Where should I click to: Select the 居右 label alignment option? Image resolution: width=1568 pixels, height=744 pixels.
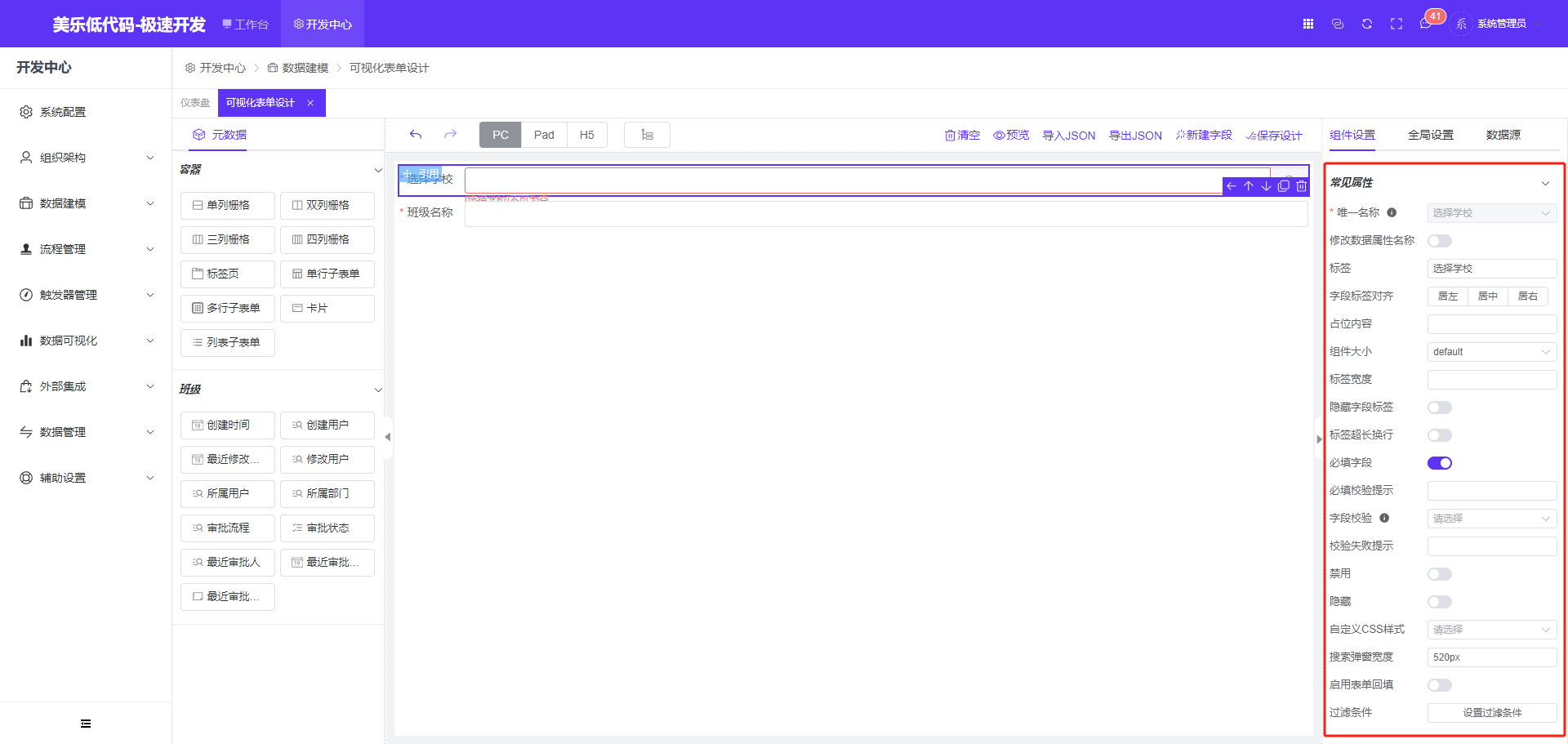(1528, 296)
